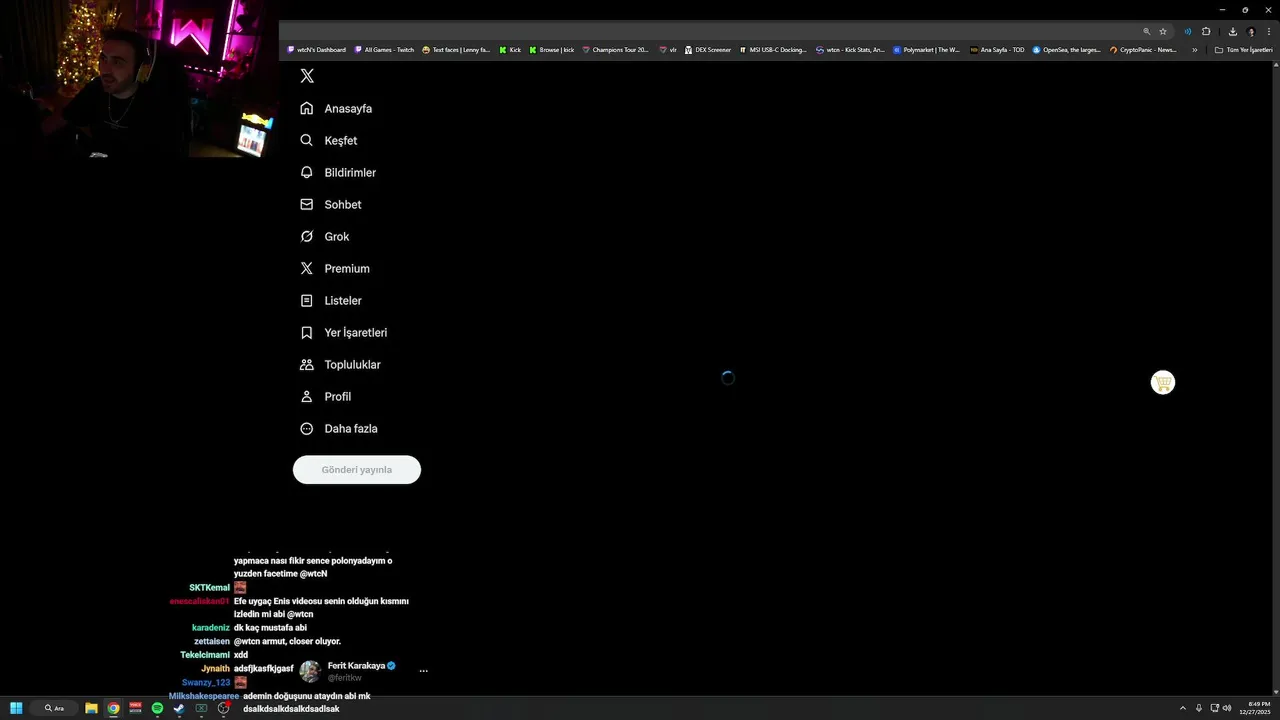The height and width of the screenshot is (720, 1280).
Task: Click the X logo in the sidebar
Action: pos(307,76)
